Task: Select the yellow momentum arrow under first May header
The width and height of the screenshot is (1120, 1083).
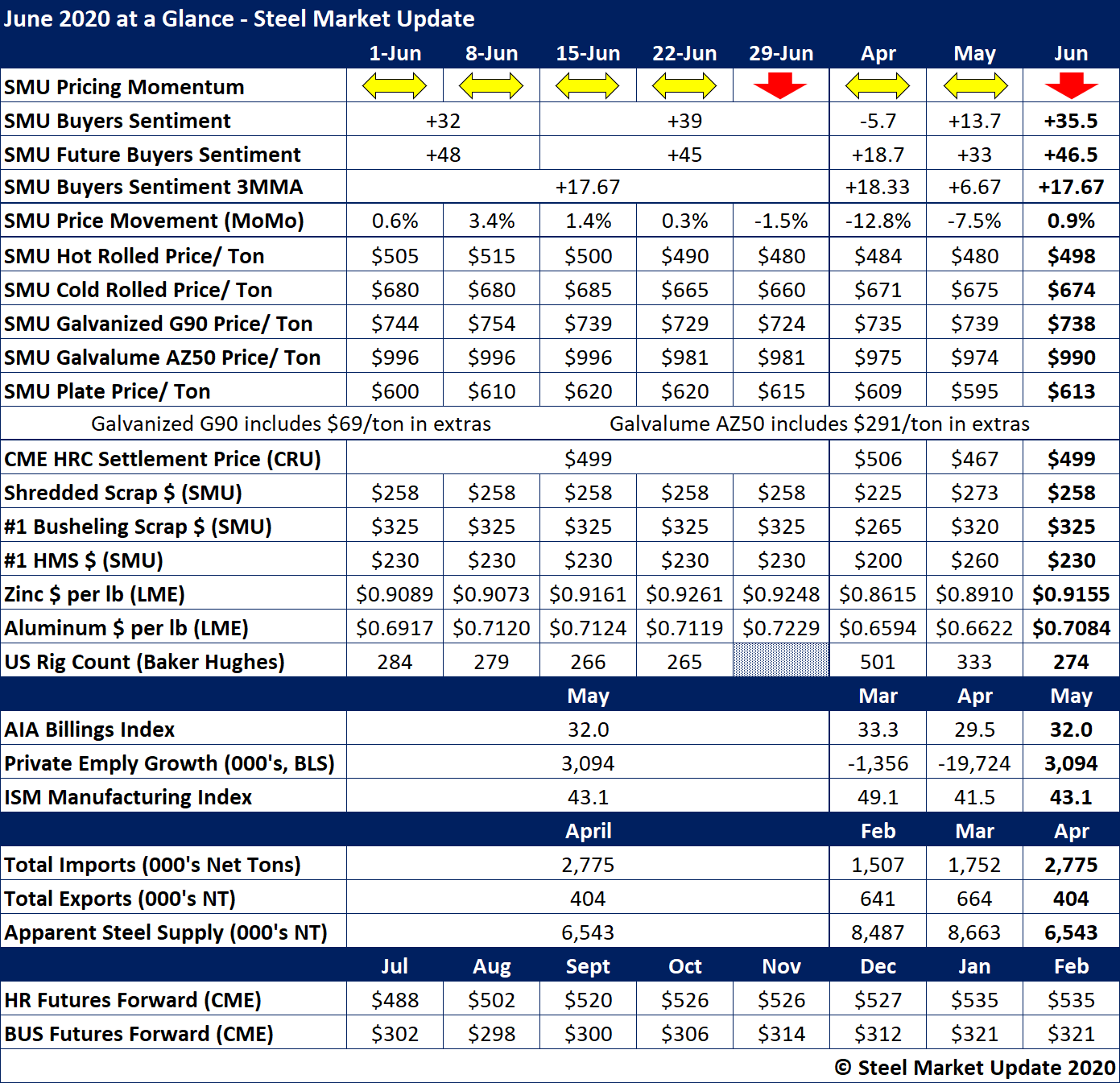Action: point(975,85)
